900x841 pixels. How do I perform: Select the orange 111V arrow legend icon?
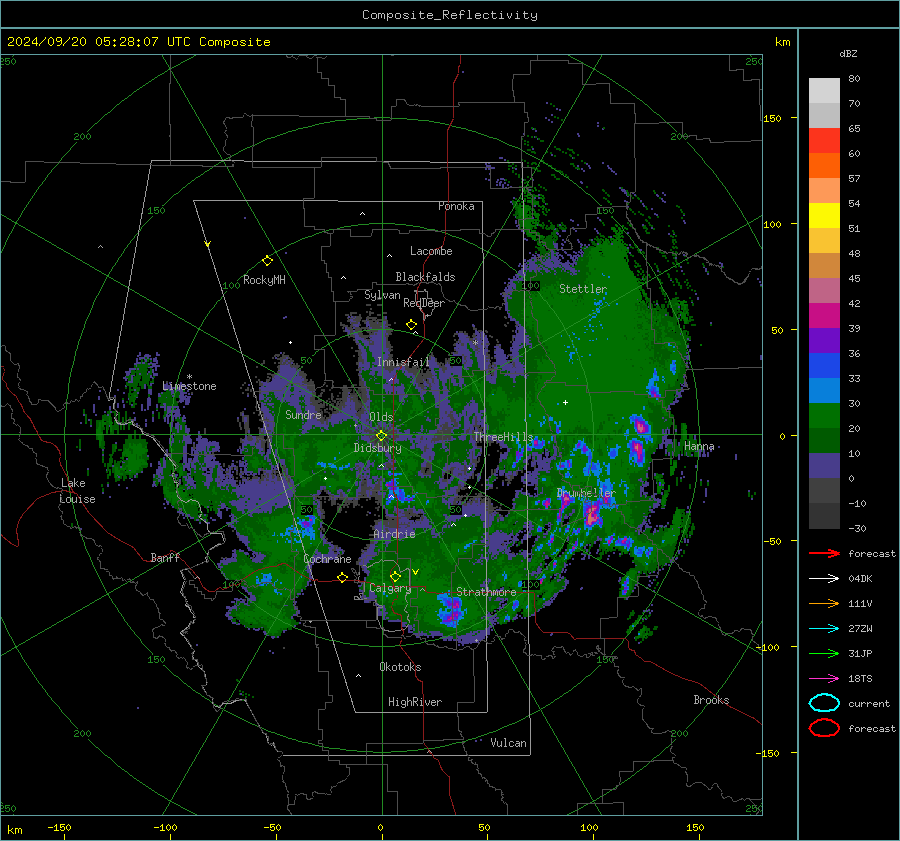click(824, 603)
